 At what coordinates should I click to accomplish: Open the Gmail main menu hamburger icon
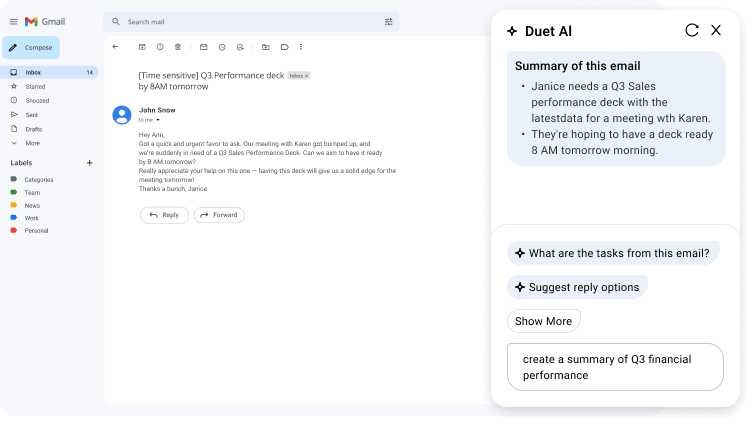pos(13,22)
